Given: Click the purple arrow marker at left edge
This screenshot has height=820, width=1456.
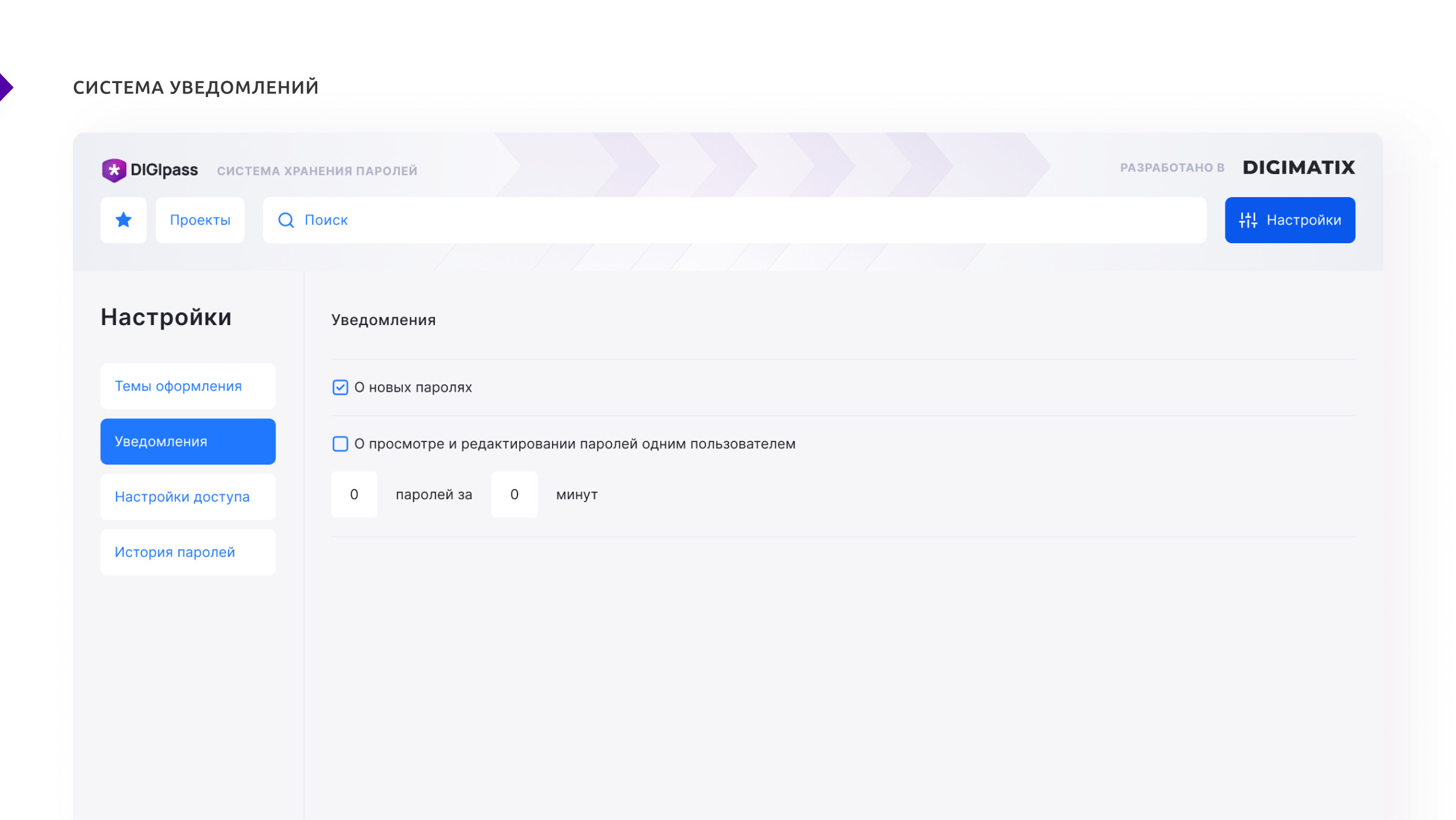Looking at the screenshot, I should tap(6, 87).
